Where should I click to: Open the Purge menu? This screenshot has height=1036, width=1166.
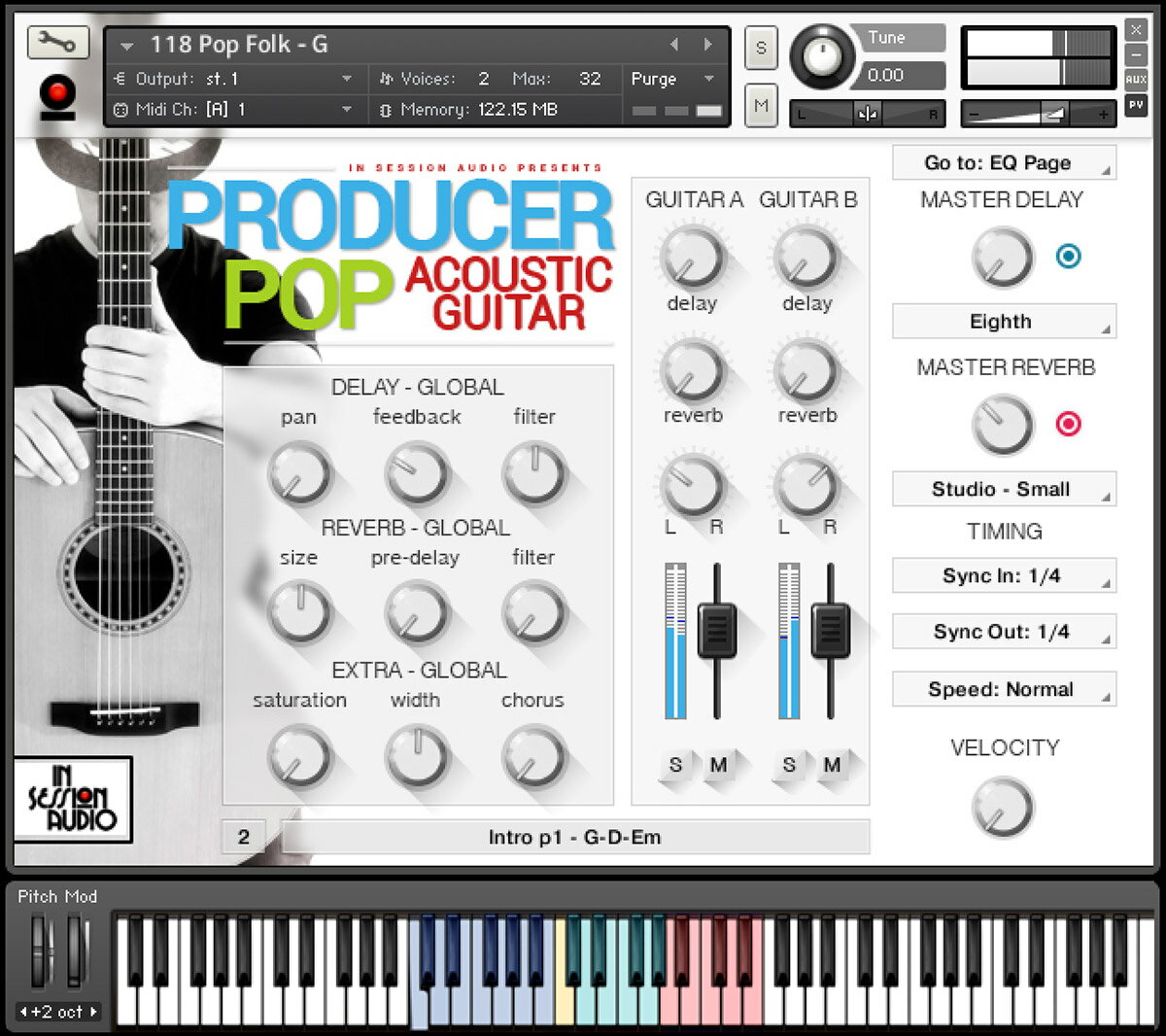[x=672, y=80]
